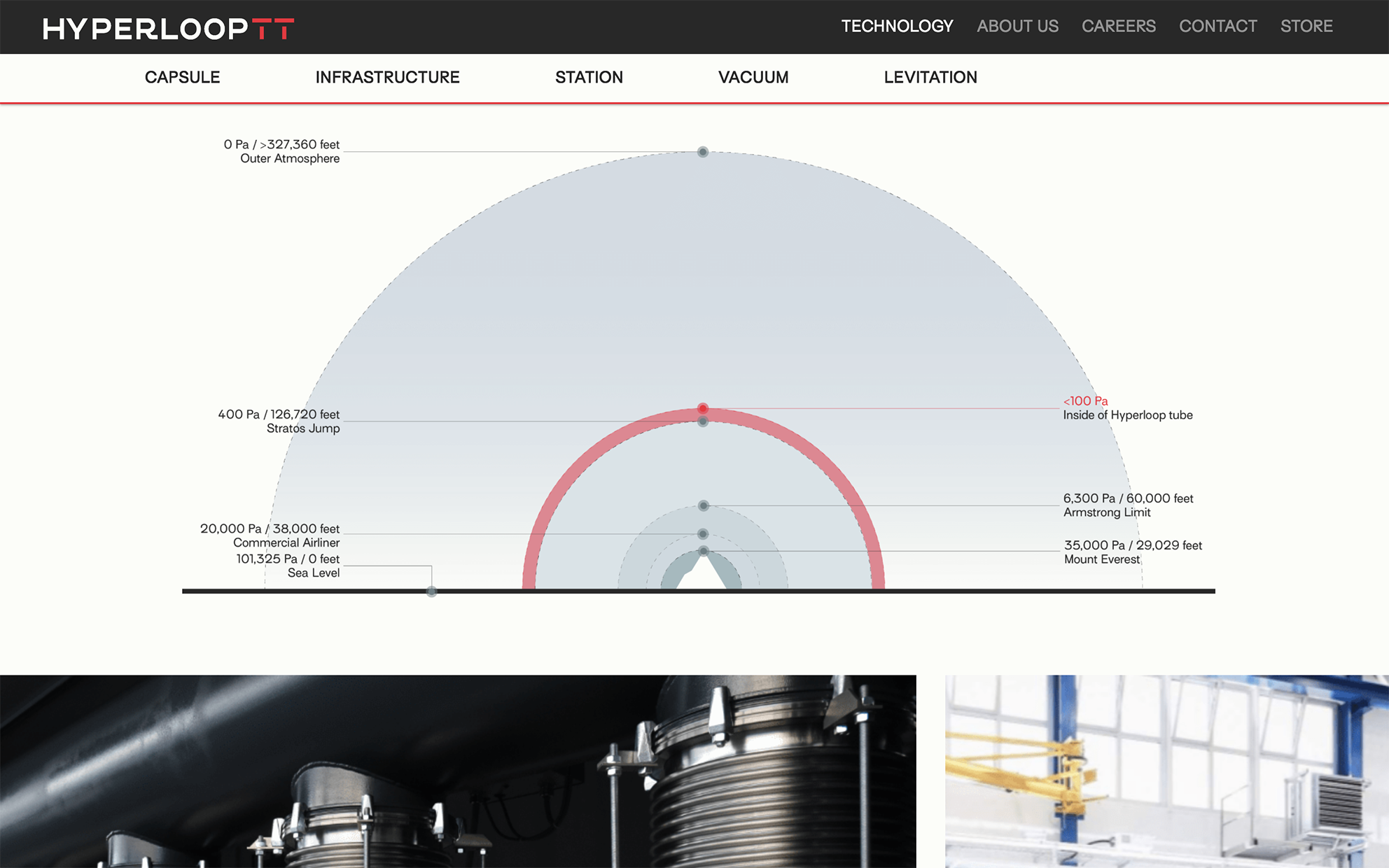Click the HyperloopTT logo
1389x868 pixels.
168,29
